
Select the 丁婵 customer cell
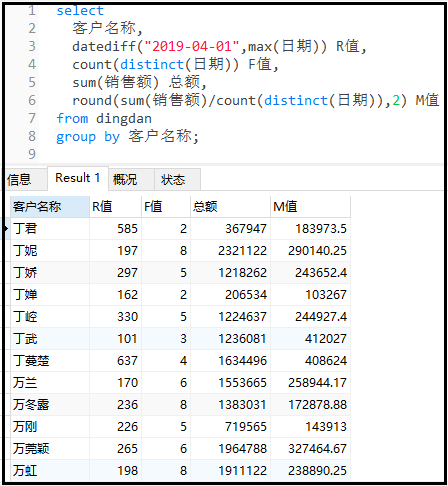[50, 295]
